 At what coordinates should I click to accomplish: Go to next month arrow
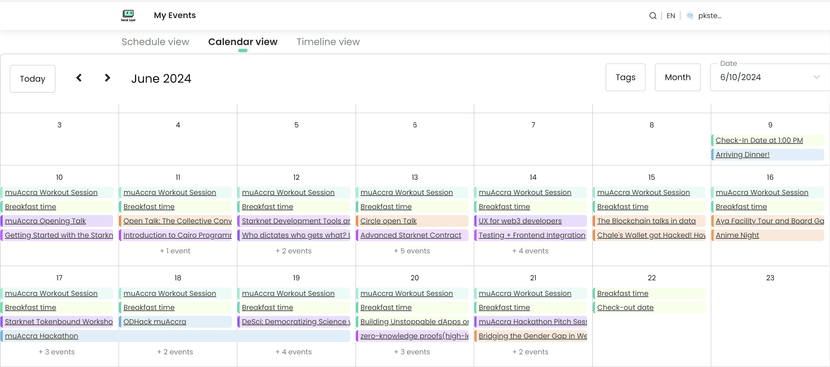(107, 78)
